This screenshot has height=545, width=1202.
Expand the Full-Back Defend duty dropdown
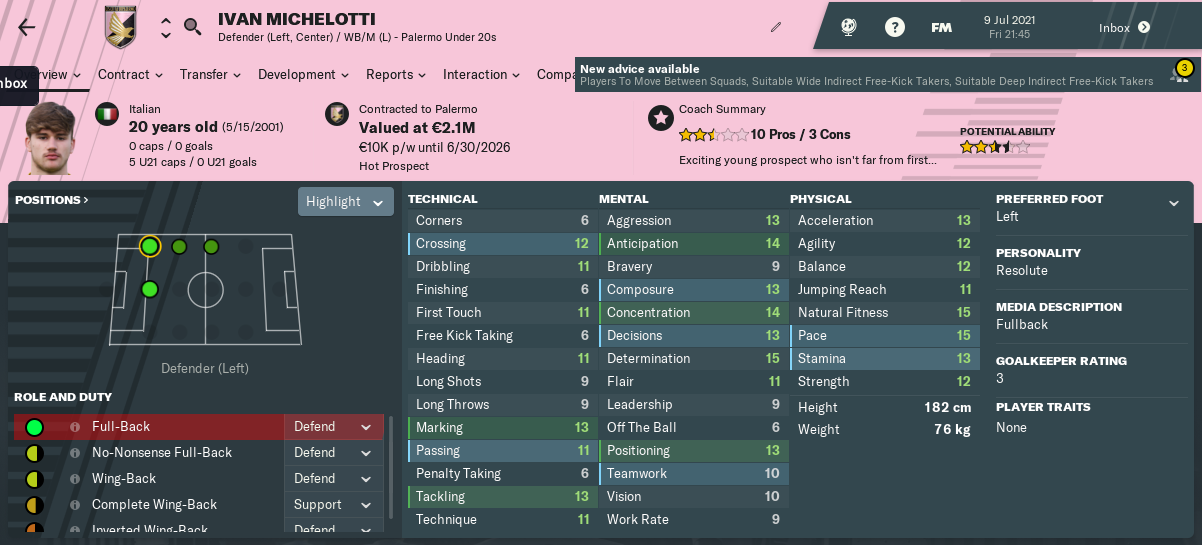[334, 427]
